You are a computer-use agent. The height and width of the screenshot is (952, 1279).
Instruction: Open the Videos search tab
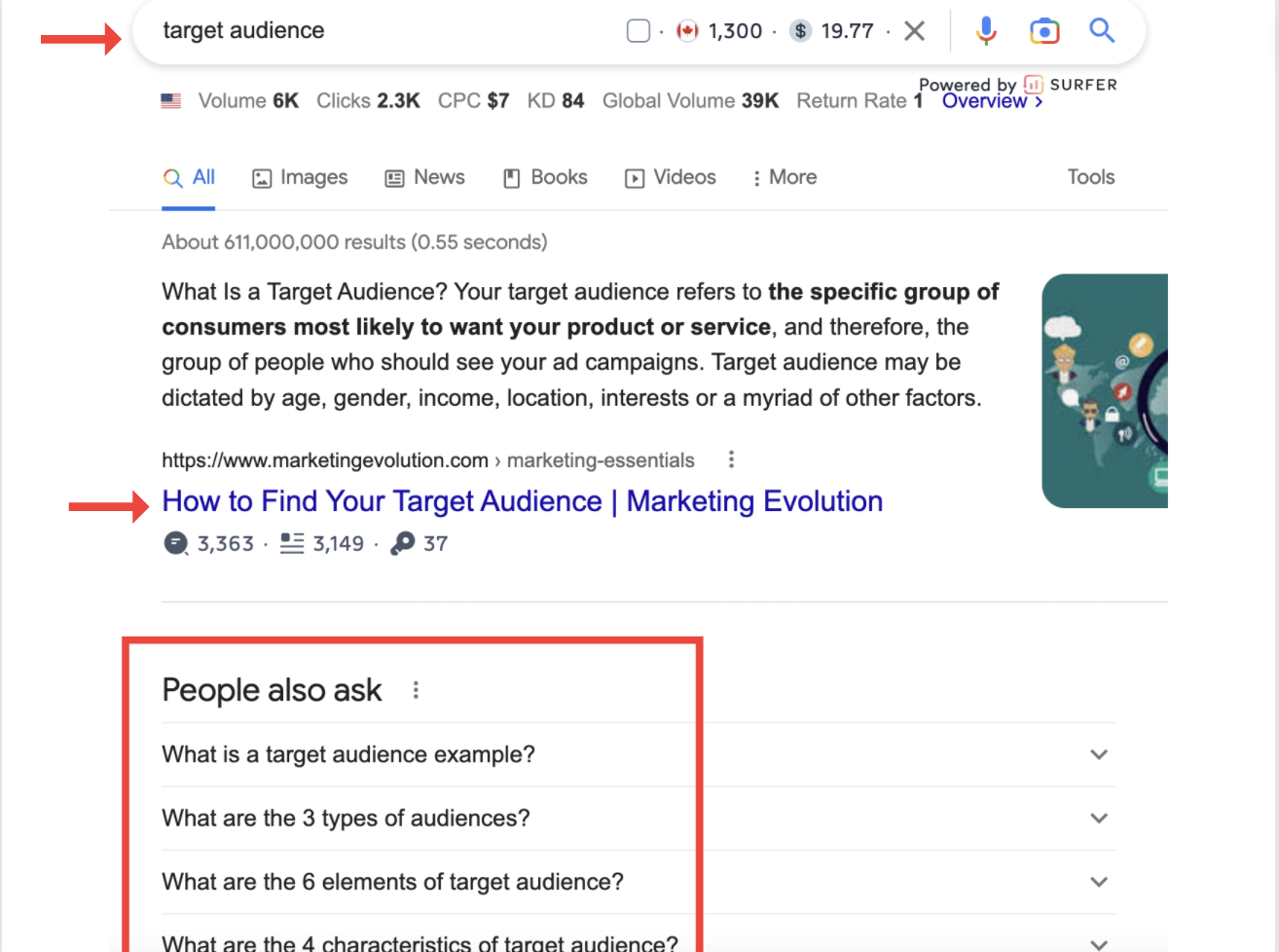point(671,177)
